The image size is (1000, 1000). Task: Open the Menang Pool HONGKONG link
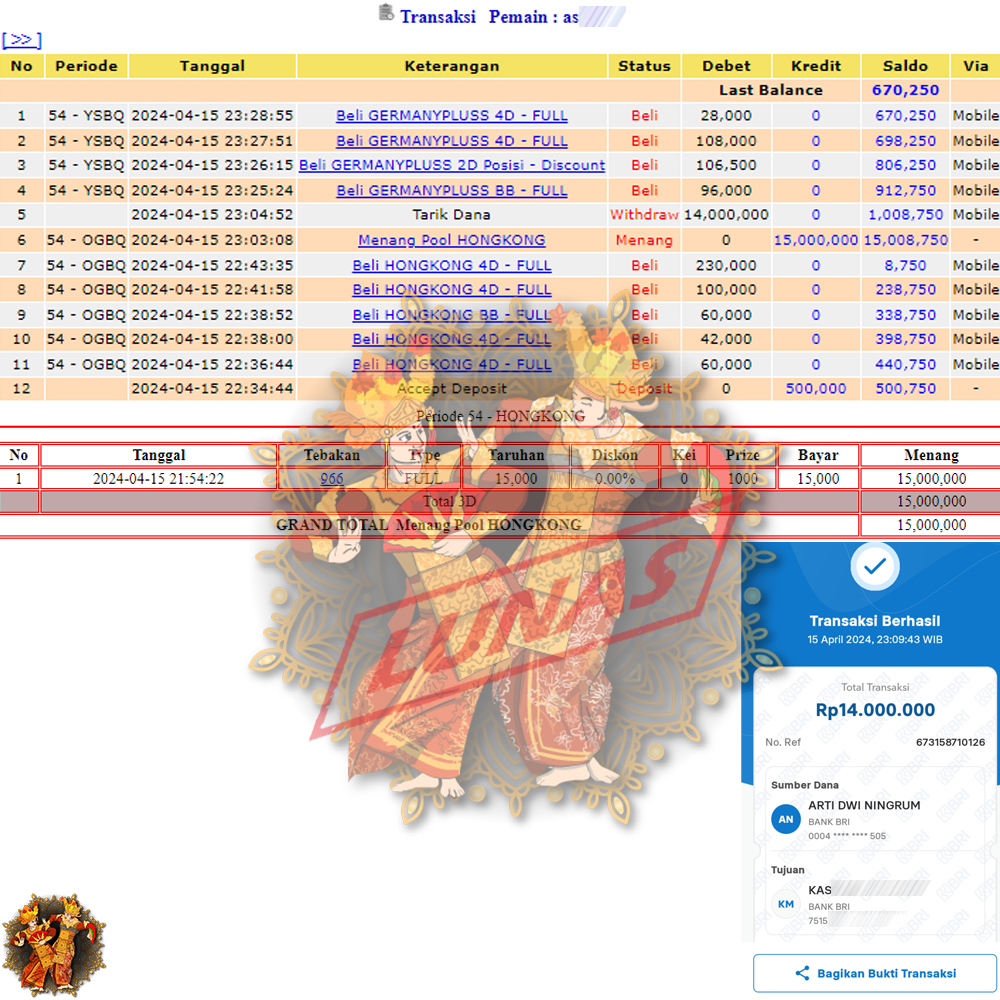[452, 240]
